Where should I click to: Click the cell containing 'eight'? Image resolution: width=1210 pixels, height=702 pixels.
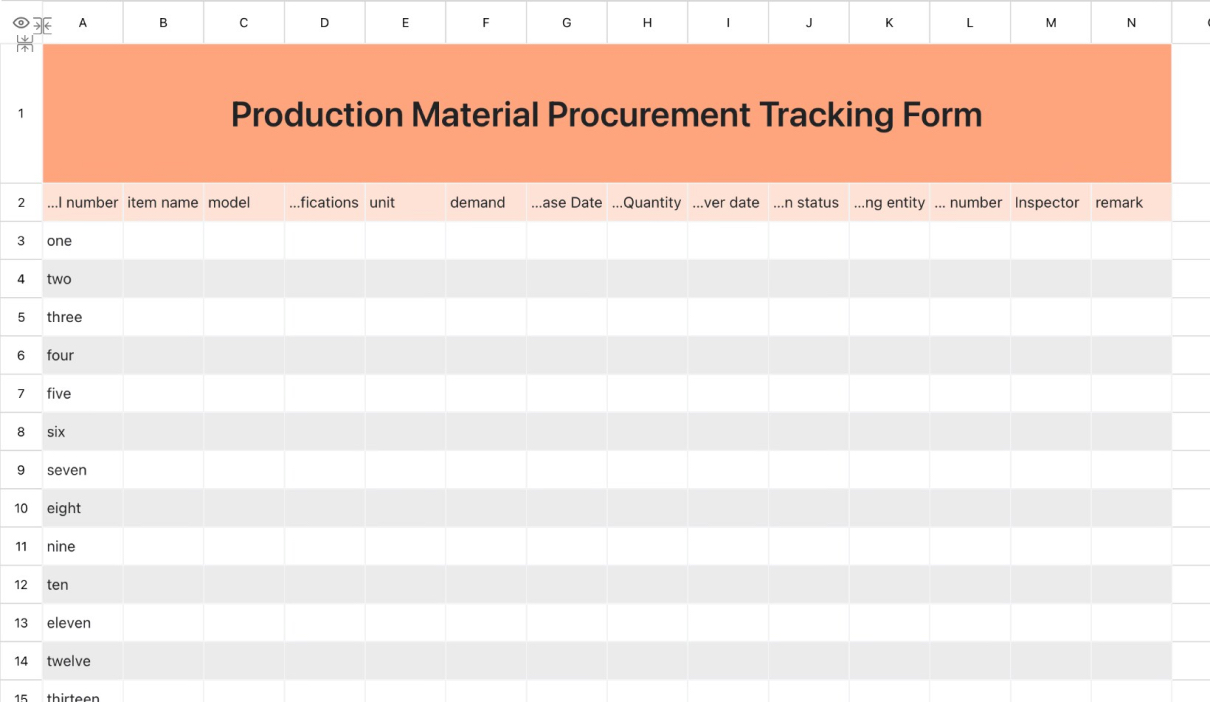83,508
